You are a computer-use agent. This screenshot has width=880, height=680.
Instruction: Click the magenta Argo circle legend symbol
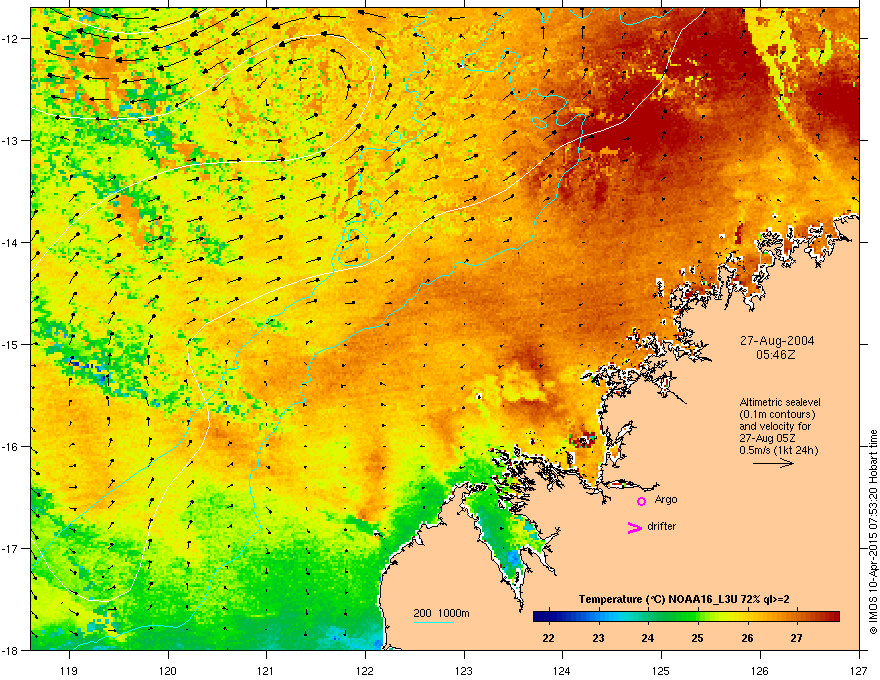pos(641,501)
